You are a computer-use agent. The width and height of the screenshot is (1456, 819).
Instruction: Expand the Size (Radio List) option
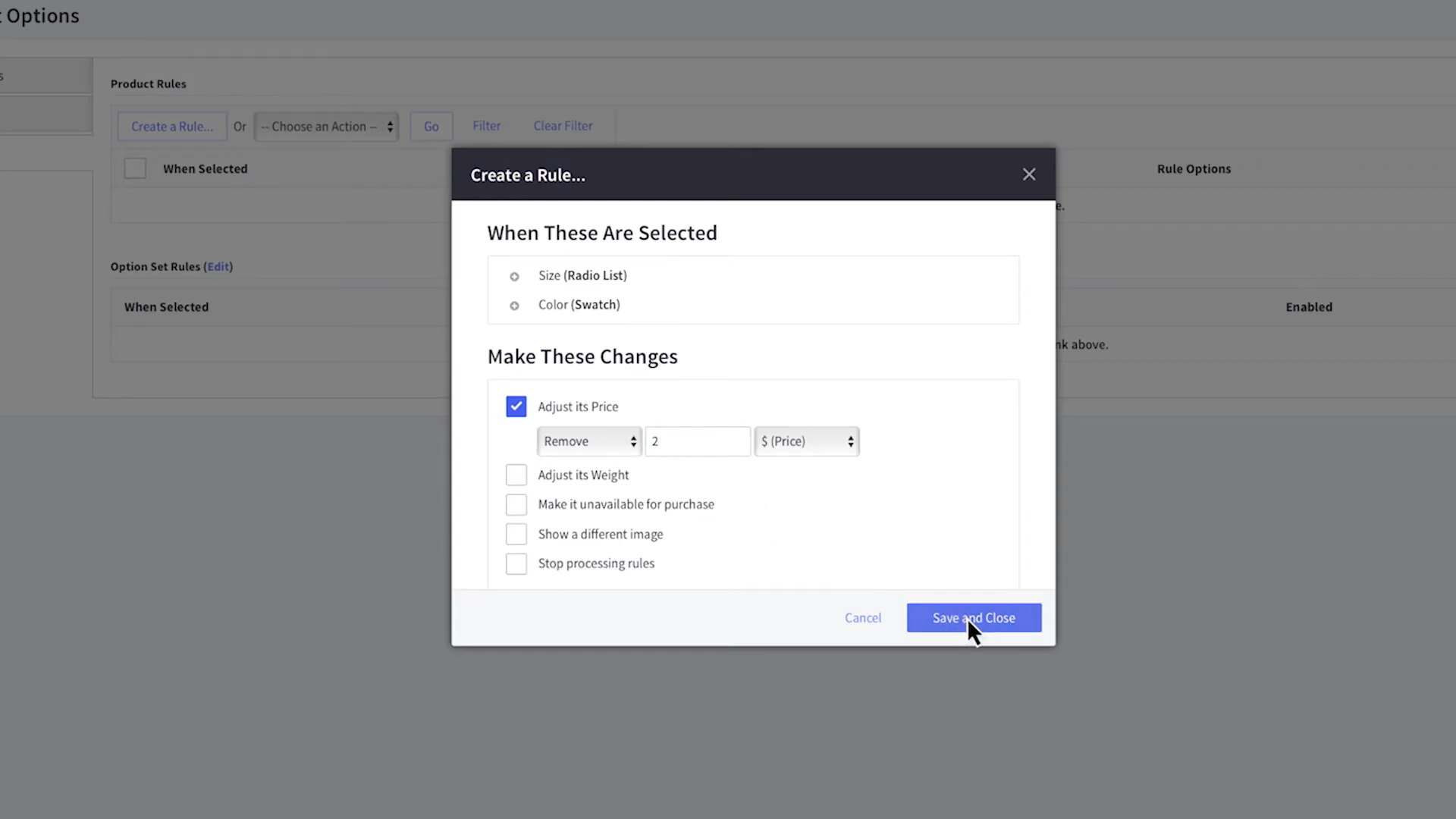tap(514, 277)
